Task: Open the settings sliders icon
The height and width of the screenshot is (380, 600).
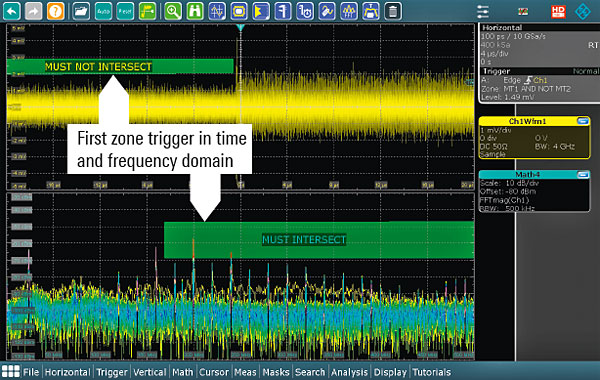Action: [x=483, y=11]
